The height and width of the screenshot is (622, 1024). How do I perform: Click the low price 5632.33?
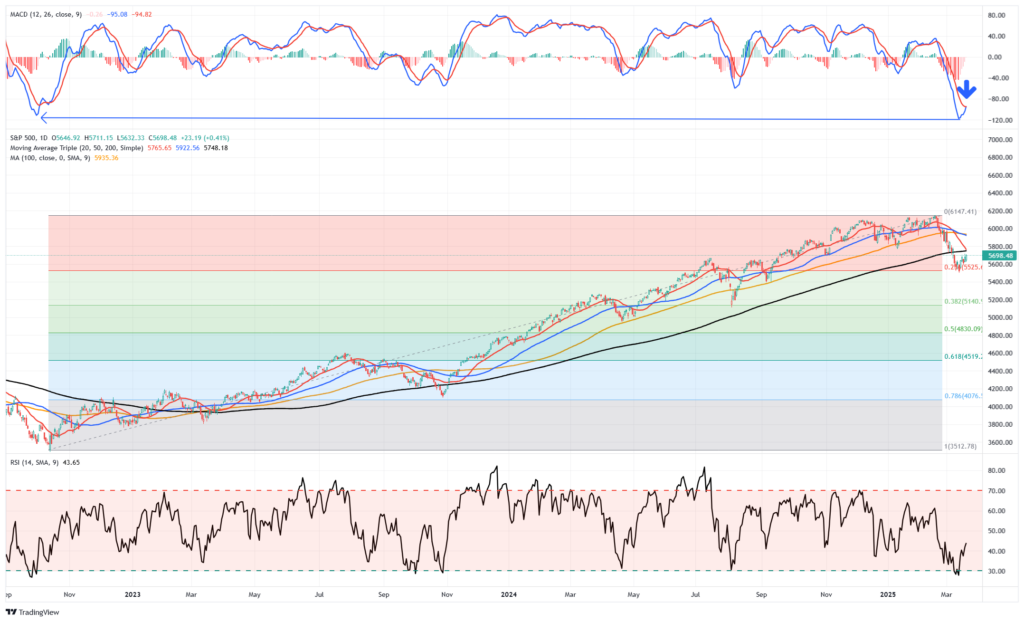(x=131, y=138)
